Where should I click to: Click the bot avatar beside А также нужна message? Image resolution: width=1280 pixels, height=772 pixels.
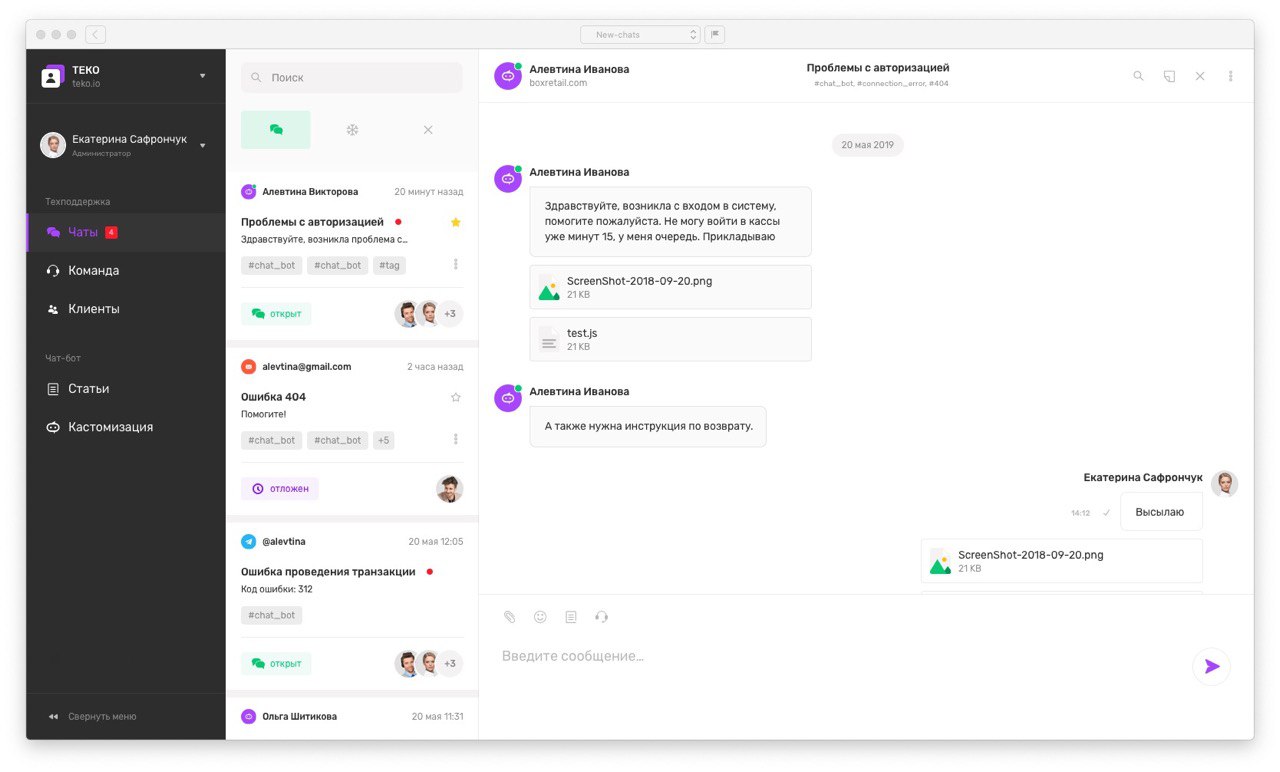tap(508, 398)
